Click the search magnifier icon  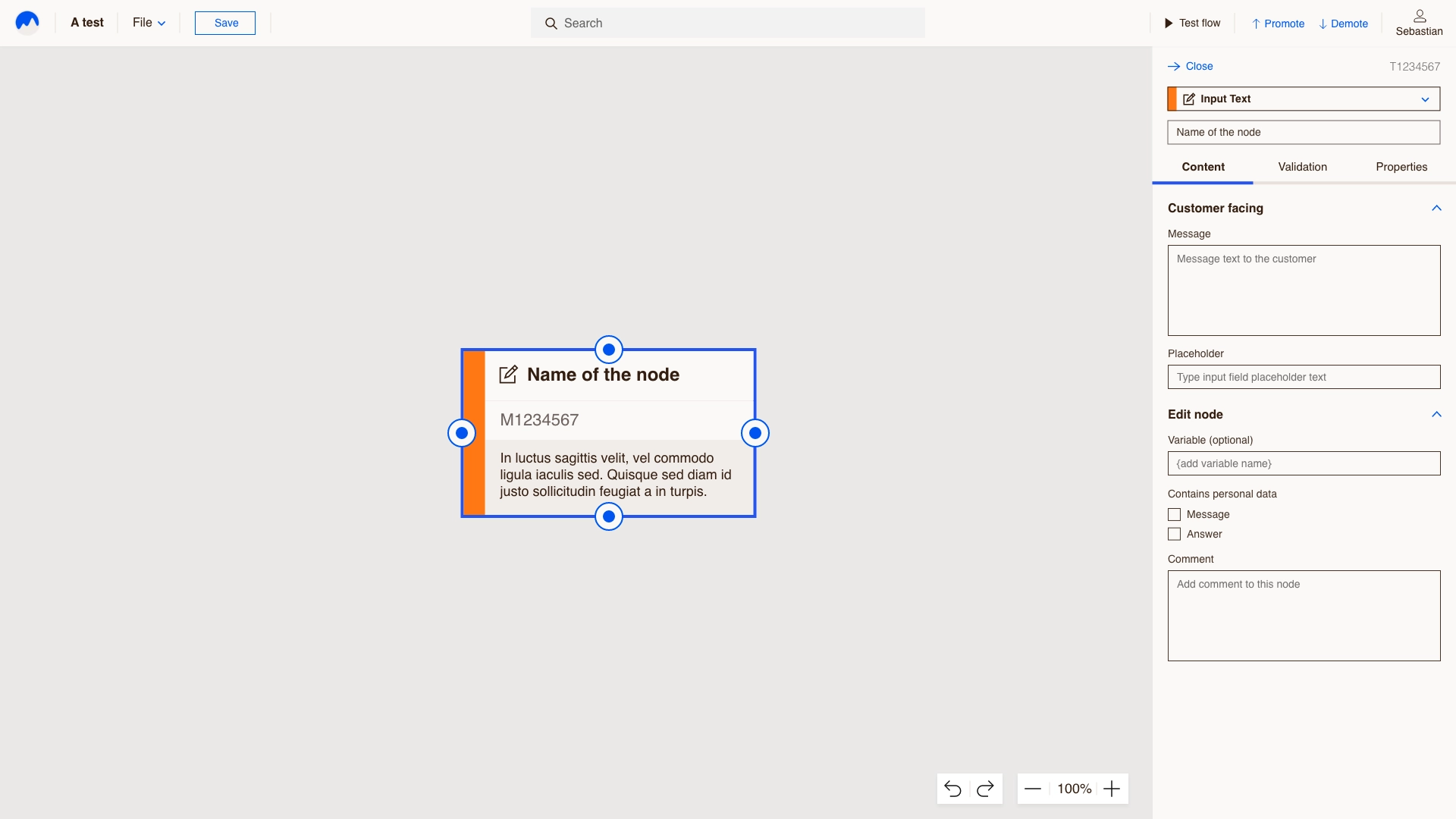(x=551, y=24)
